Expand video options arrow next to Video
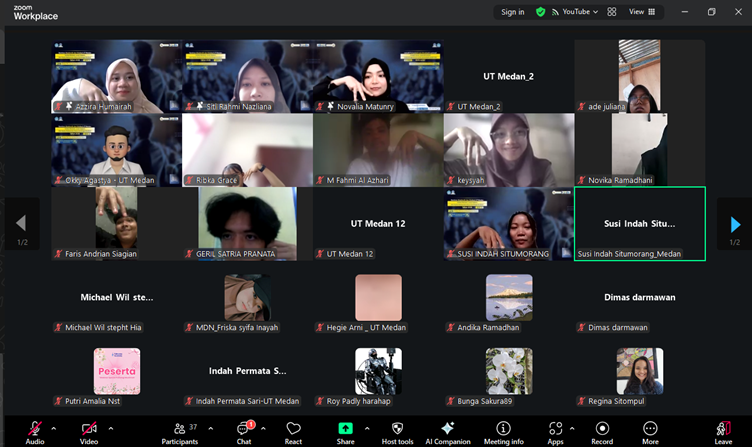This screenshot has width=752, height=447. (111, 428)
